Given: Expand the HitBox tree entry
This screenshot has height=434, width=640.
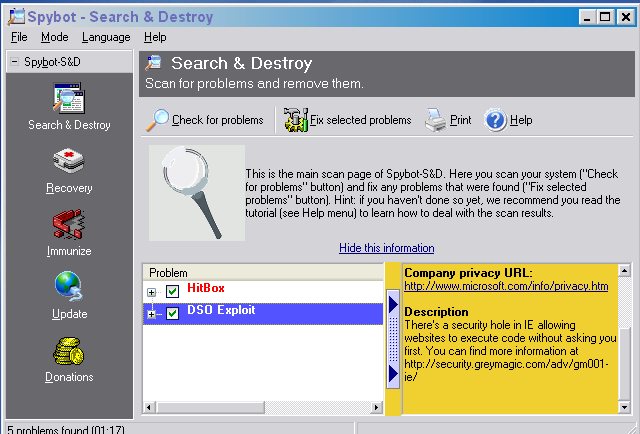Looking at the screenshot, I should 152,292.
